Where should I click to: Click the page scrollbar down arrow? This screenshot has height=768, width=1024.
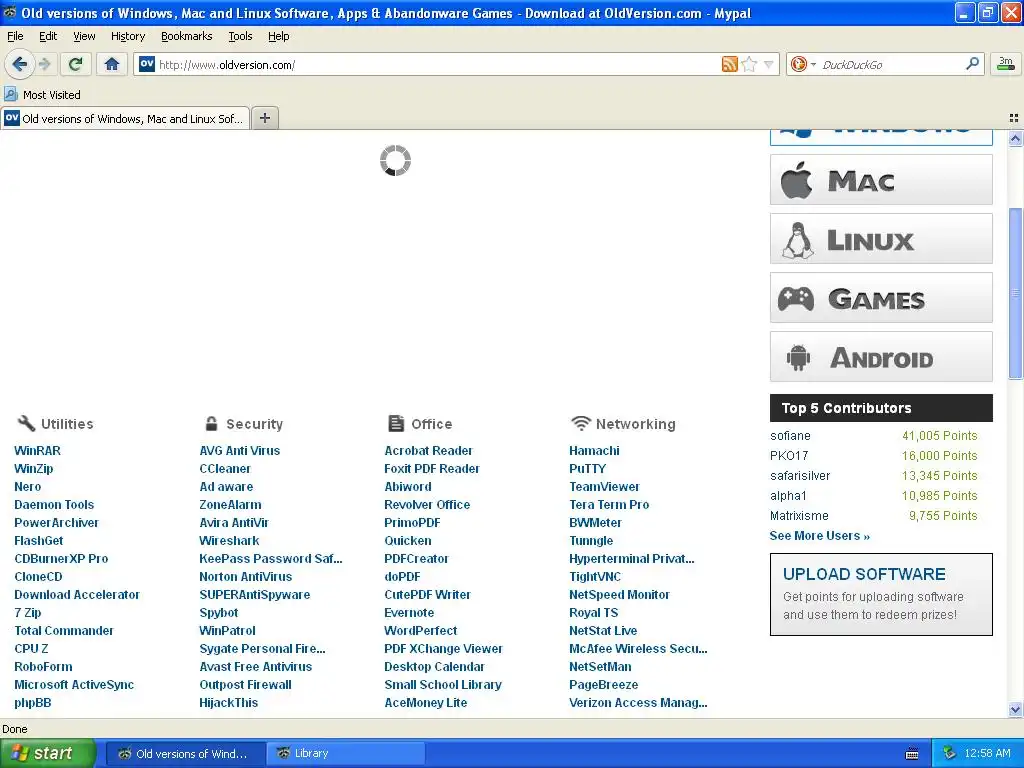coord(1015,709)
